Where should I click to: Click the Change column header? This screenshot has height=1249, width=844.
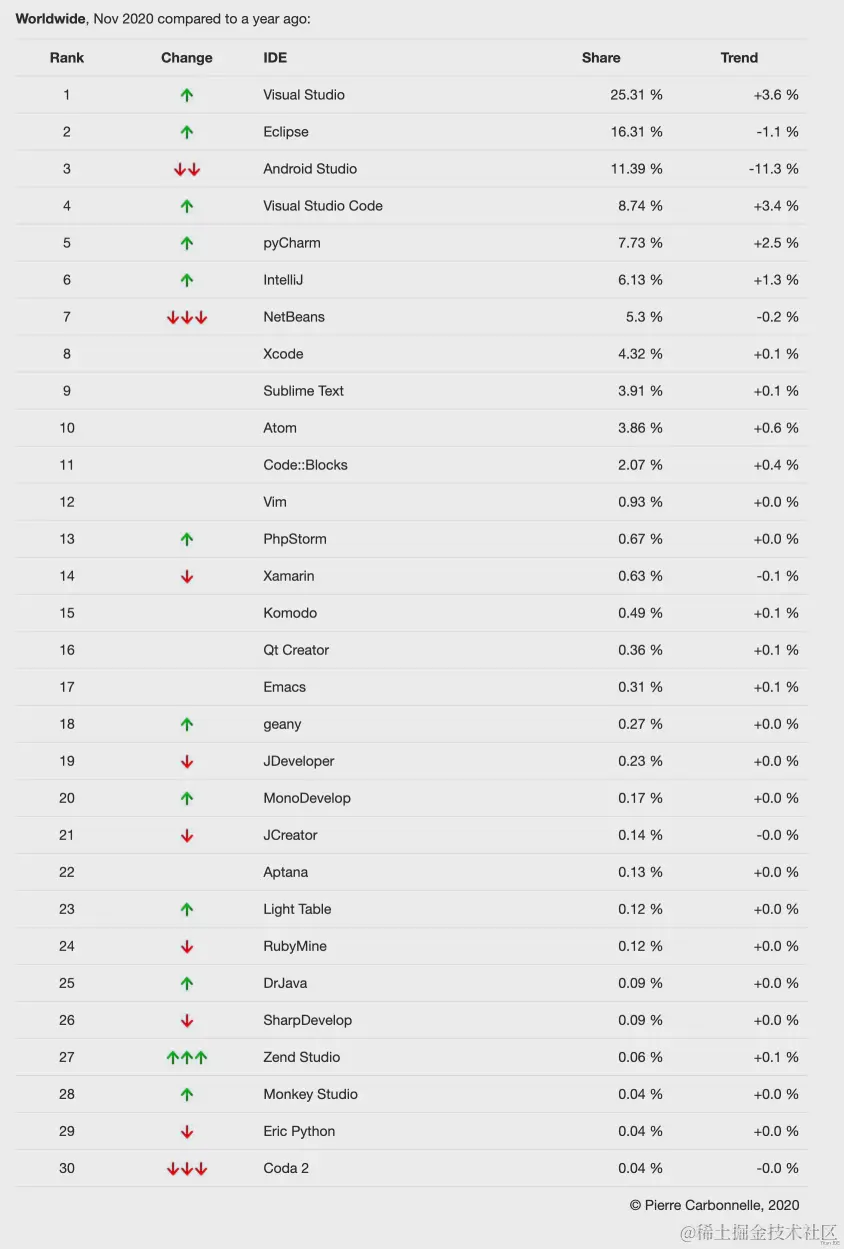point(187,58)
